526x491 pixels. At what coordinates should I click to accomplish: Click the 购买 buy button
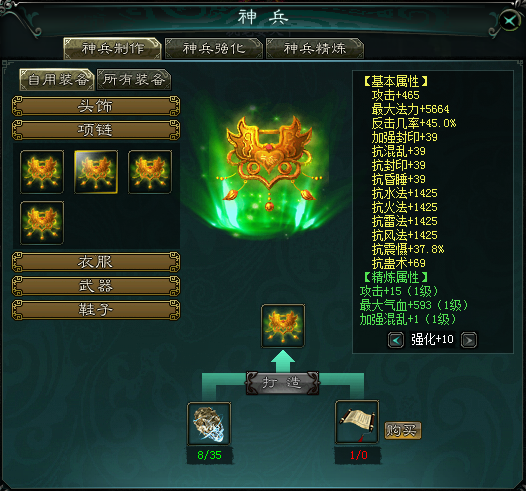(x=402, y=430)
